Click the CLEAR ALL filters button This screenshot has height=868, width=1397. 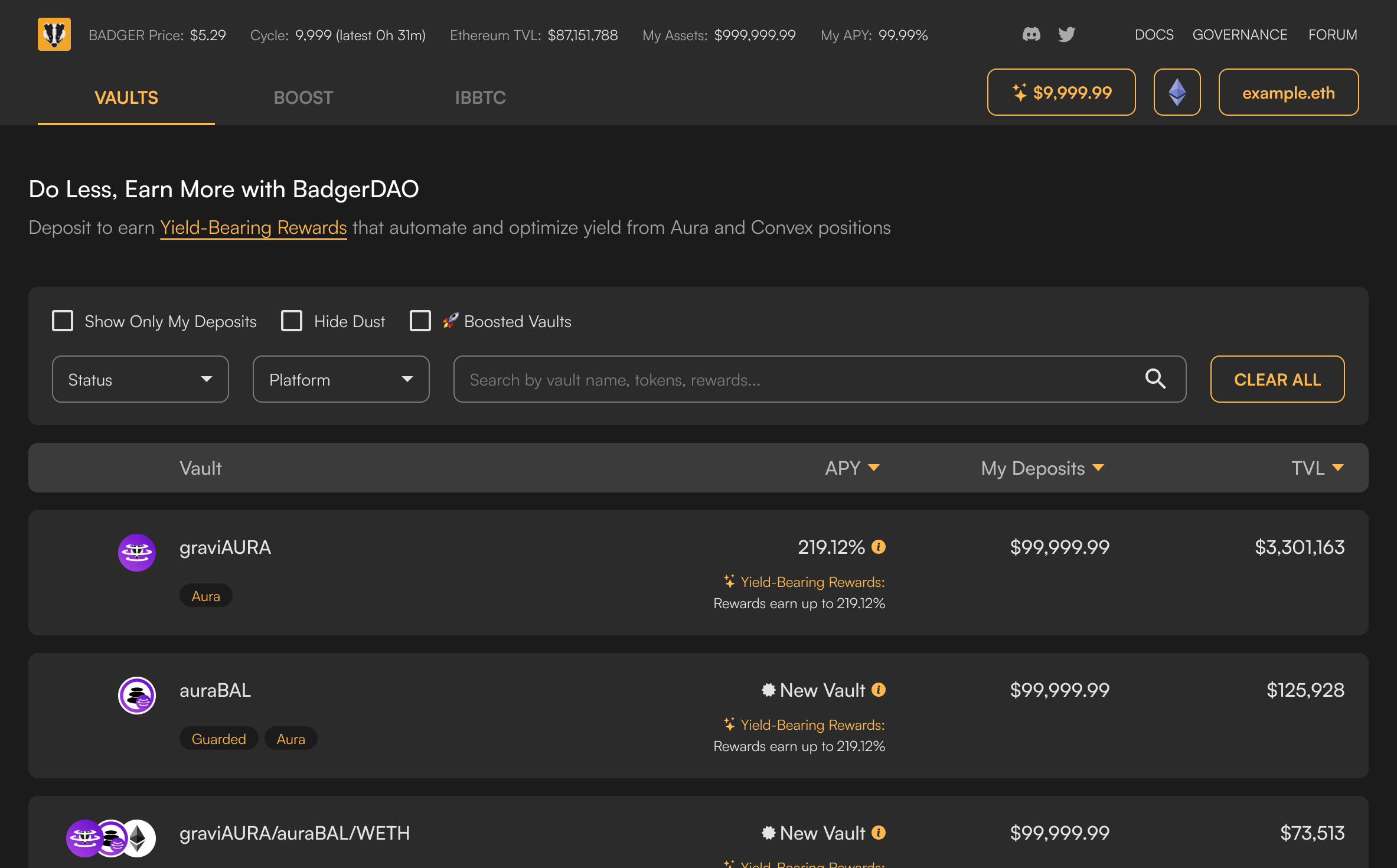1277,379
